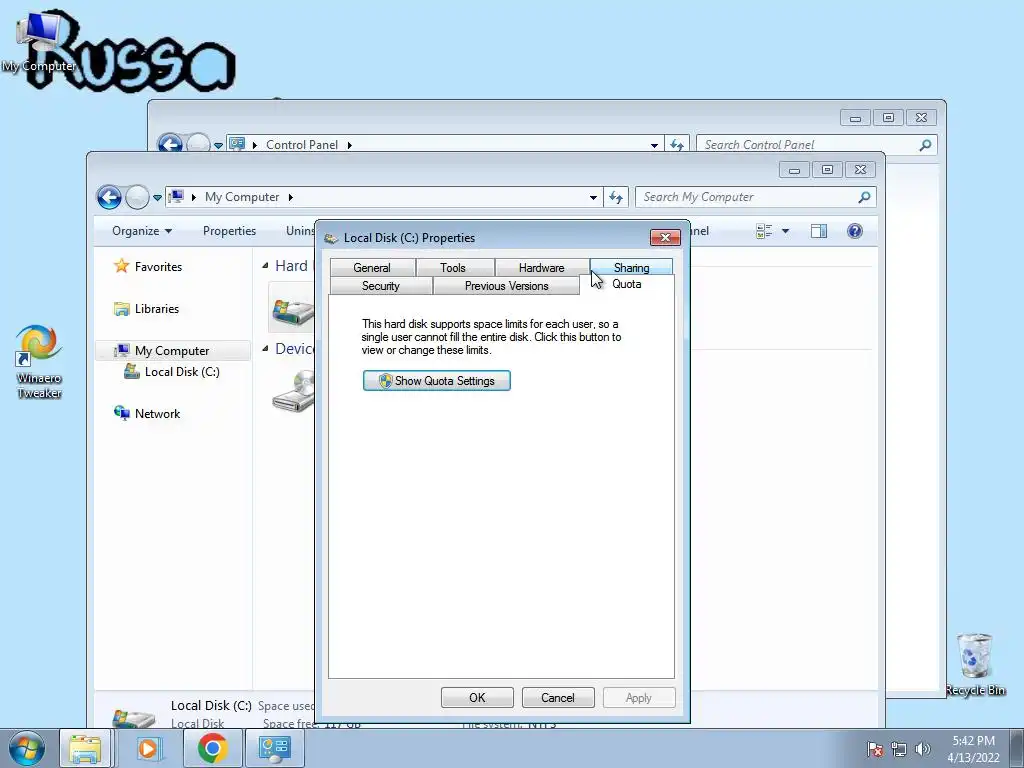The image size is (1024, 768).
Task: Expand breadcrumb arrow after Control Panel
Action: tap(349, 145)
